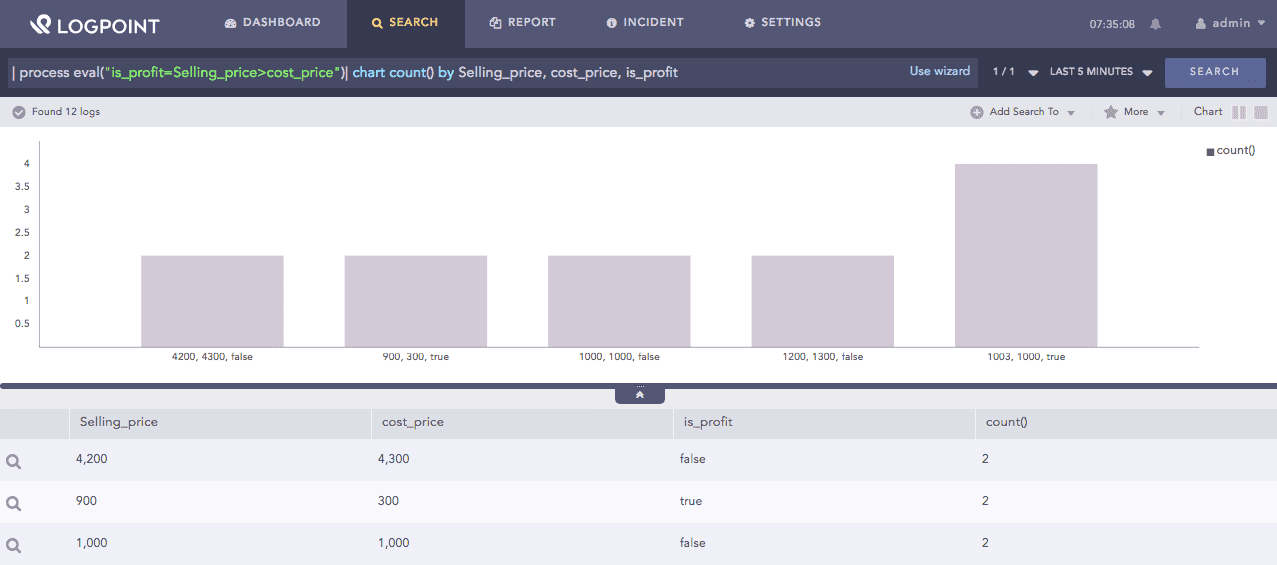
Task: Open notifications bell icon
Action: click(1156, 24)
